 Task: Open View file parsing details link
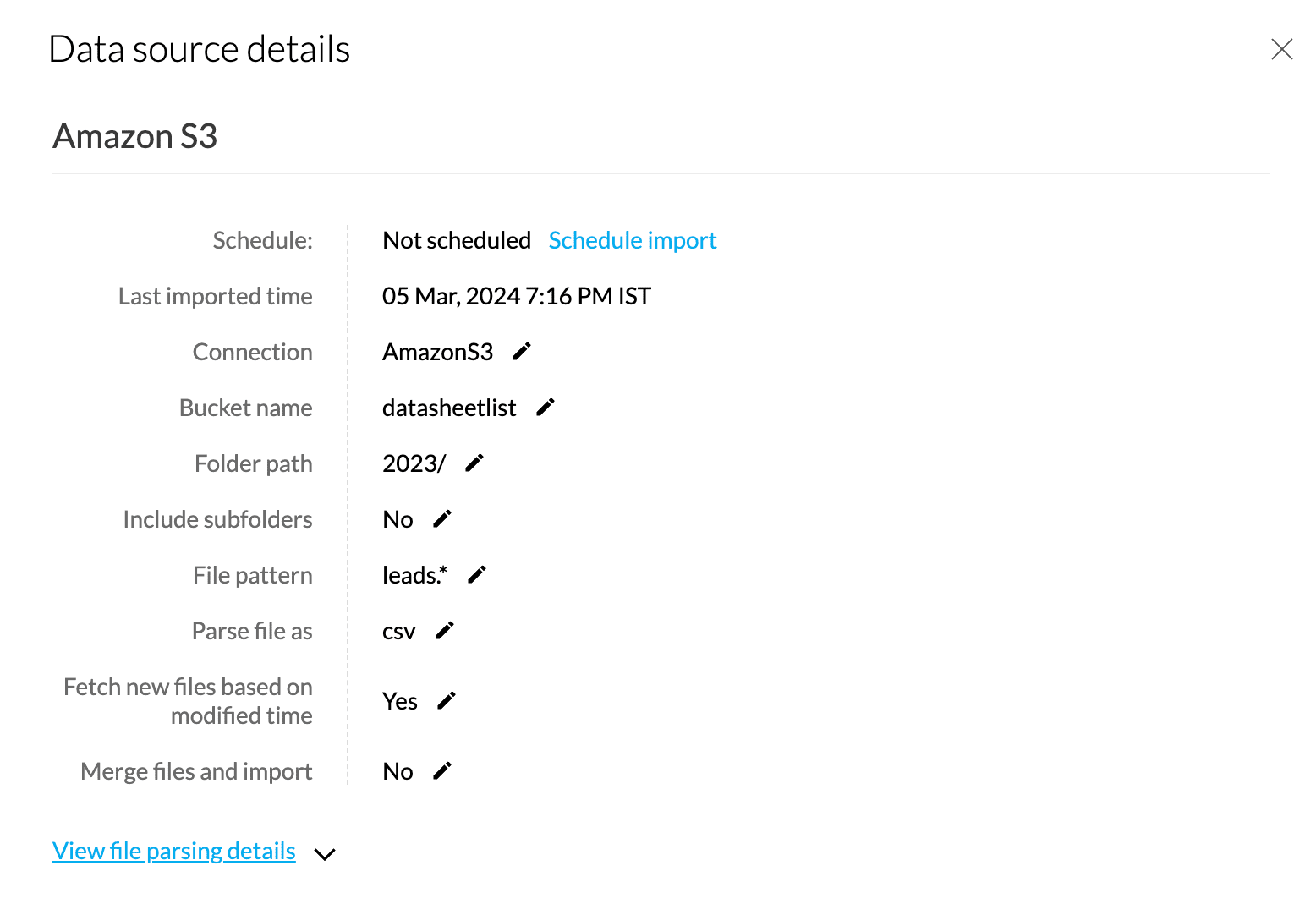click(x=174, y=851)
